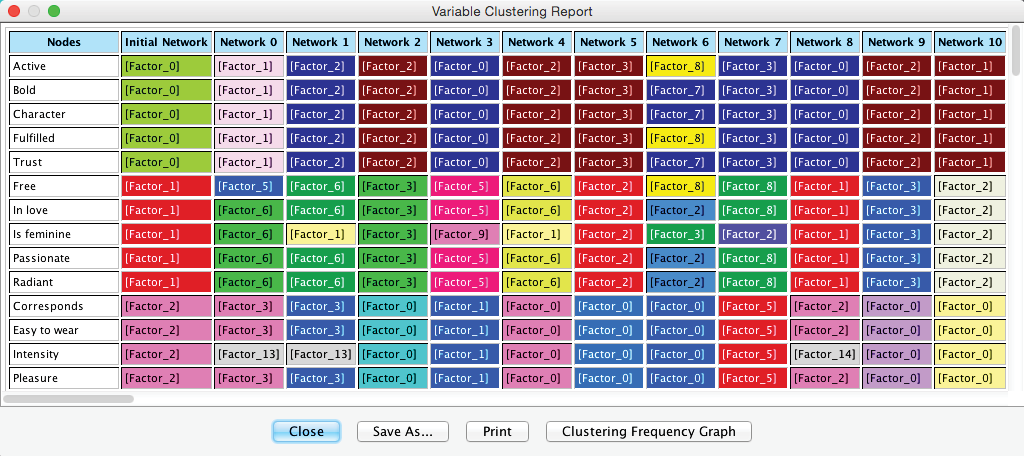The width and height of the screenshot is (1024, 456).
Task: Click the "Easy to wear" node cell
Action: pyautogui.click(x=64, y=330)
